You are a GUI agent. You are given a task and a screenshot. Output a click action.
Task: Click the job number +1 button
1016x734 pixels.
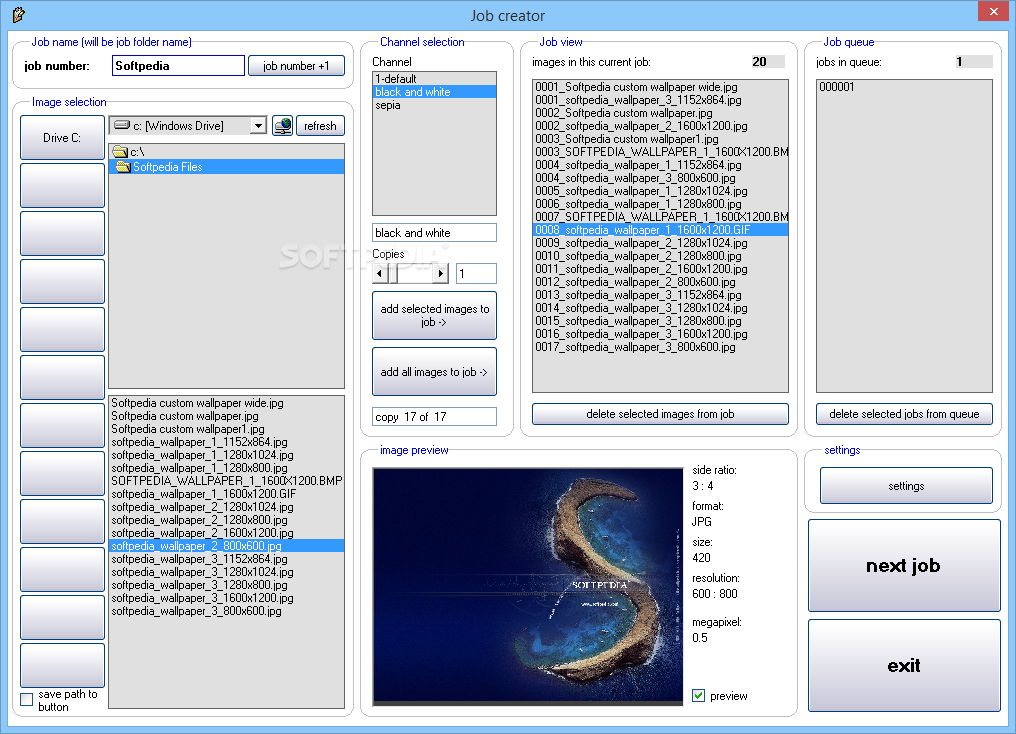click(x=296, y=65)
